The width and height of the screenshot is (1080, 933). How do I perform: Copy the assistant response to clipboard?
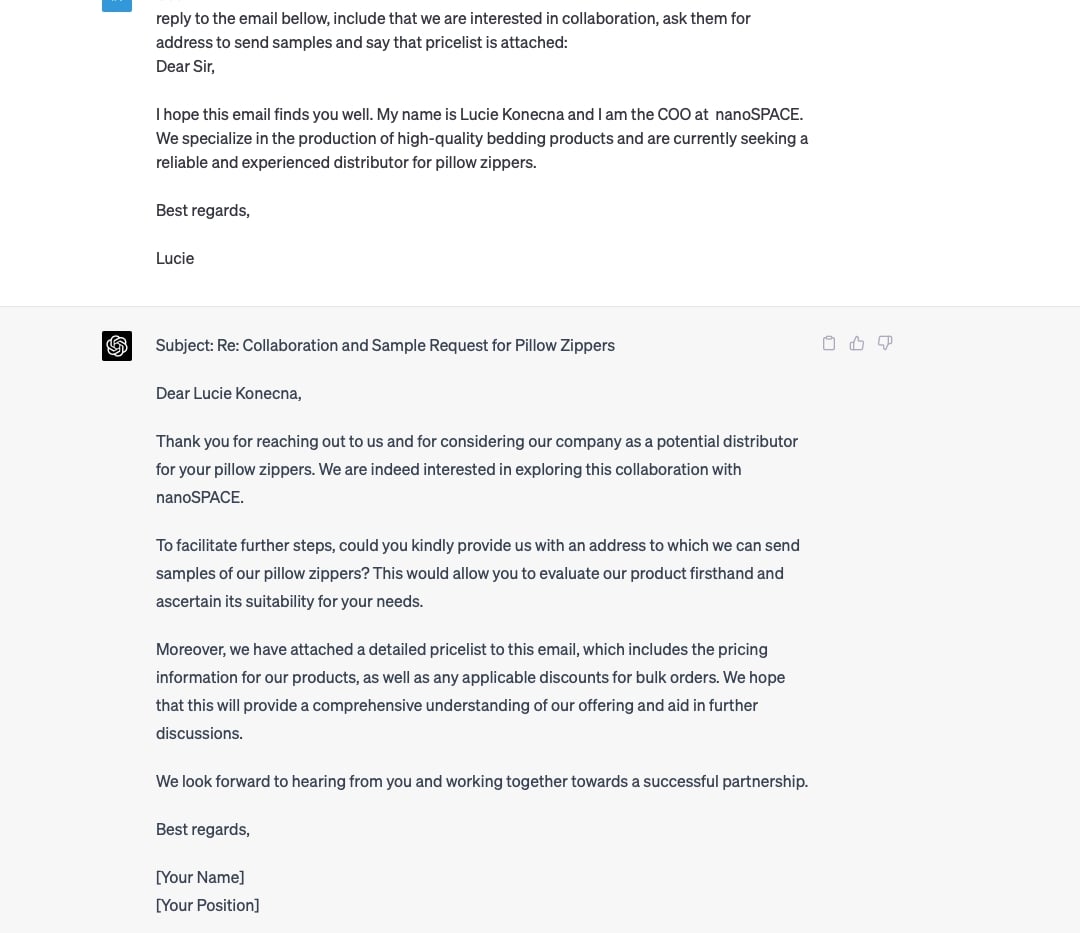[x=829, y=344]
